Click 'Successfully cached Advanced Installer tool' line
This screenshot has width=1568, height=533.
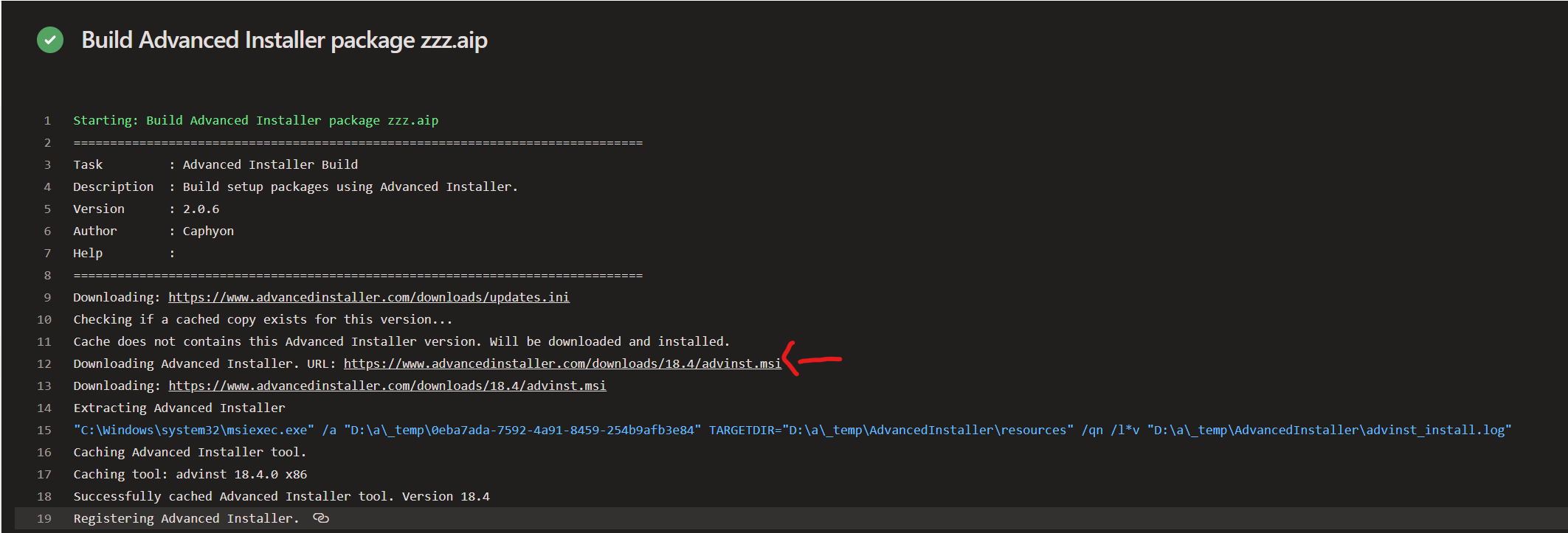click(x=282, y=496)
